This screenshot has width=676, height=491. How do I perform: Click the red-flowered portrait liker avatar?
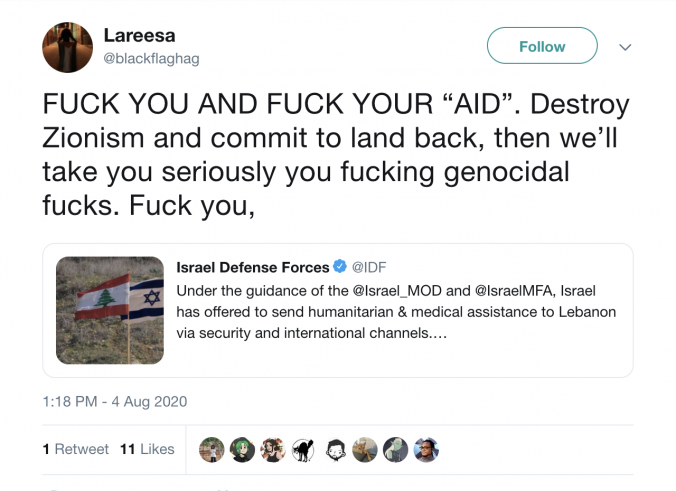(273, 450)
